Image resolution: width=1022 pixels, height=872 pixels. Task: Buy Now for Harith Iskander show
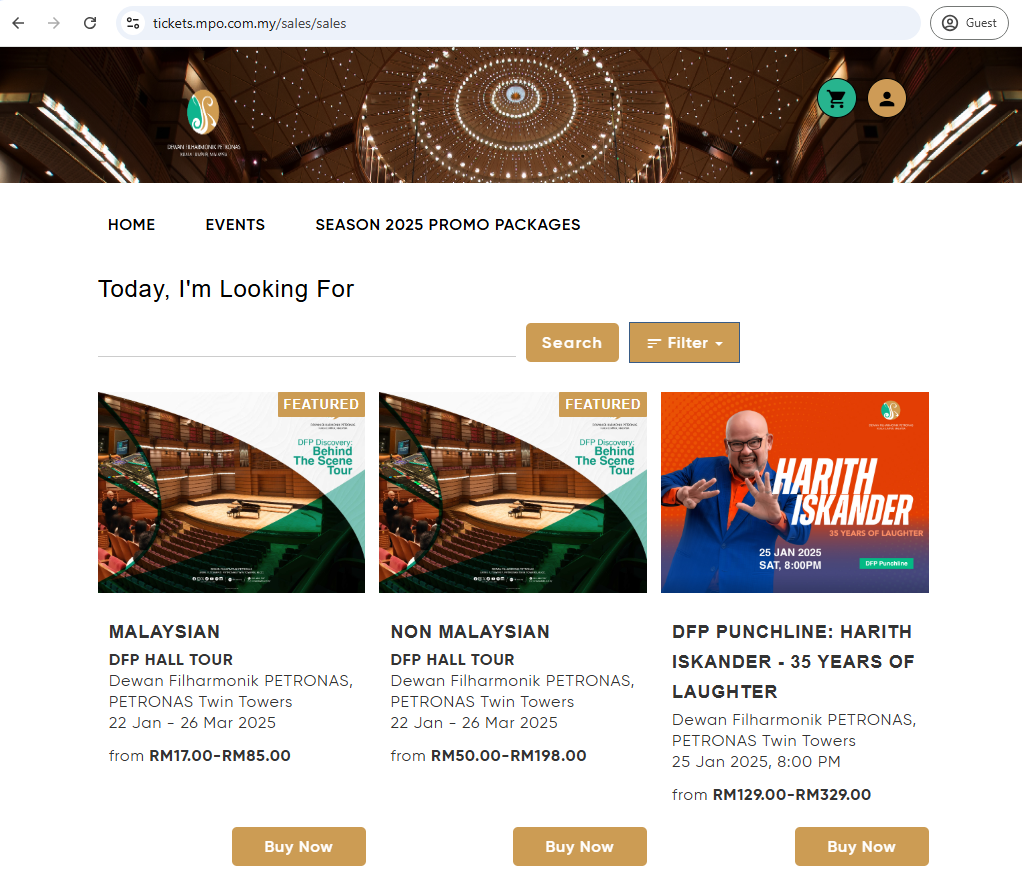click(862, 846)
